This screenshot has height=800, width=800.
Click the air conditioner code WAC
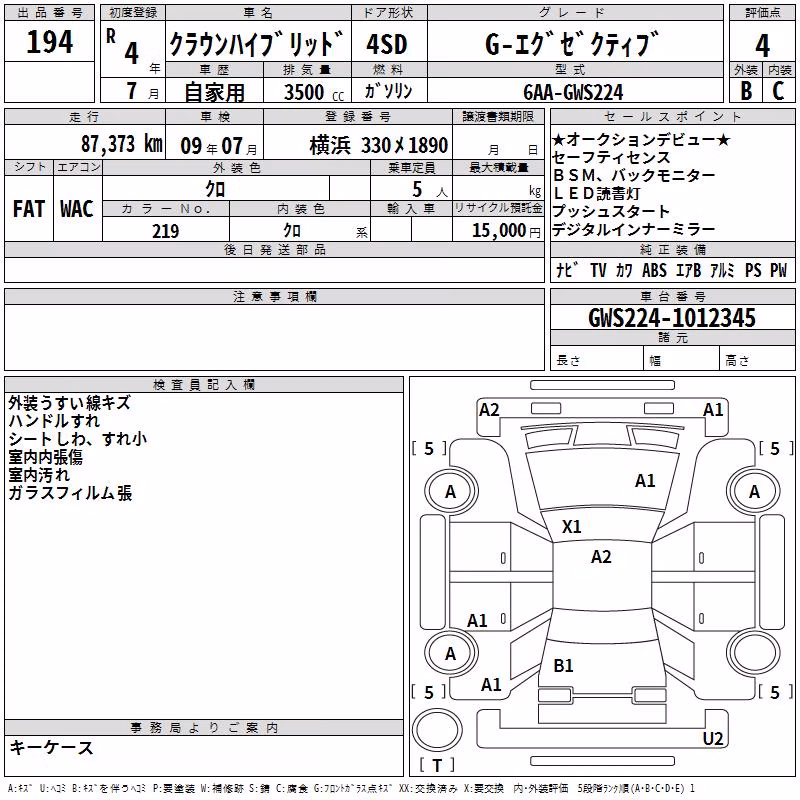click(77, 209)
